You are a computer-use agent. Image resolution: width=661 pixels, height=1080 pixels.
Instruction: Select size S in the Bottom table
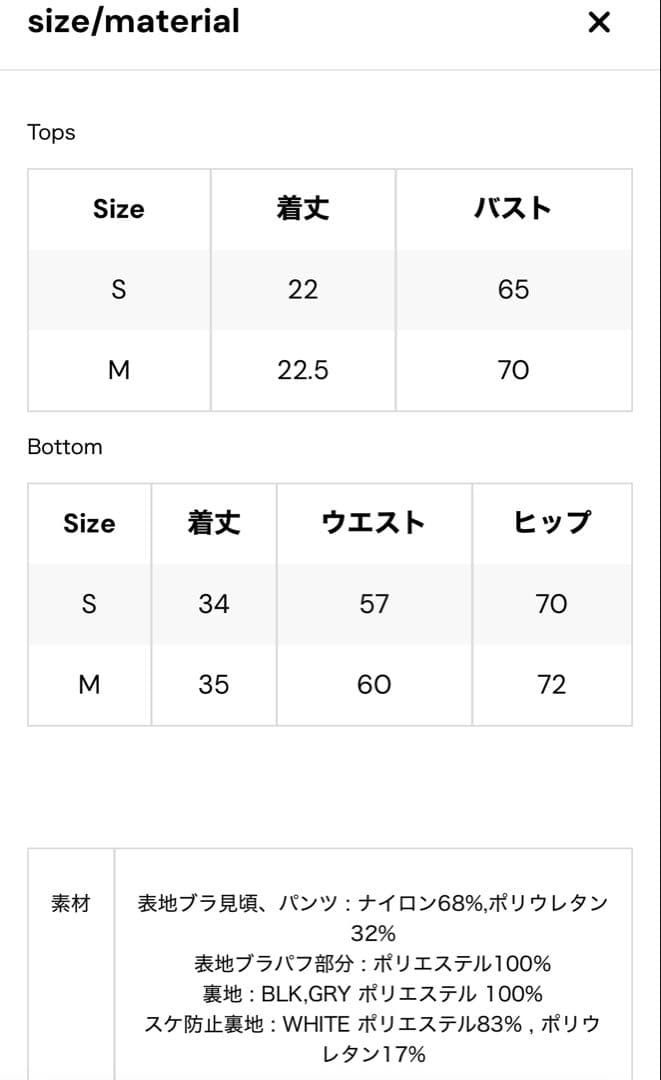coord(89,604)
